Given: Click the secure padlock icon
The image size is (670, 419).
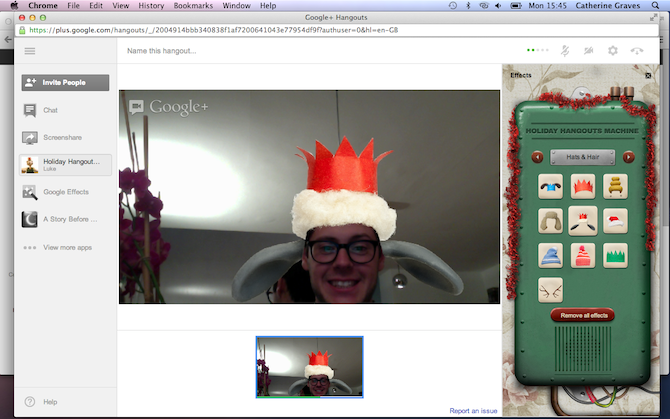Looking at the screenshot, I should coord(22,30).
